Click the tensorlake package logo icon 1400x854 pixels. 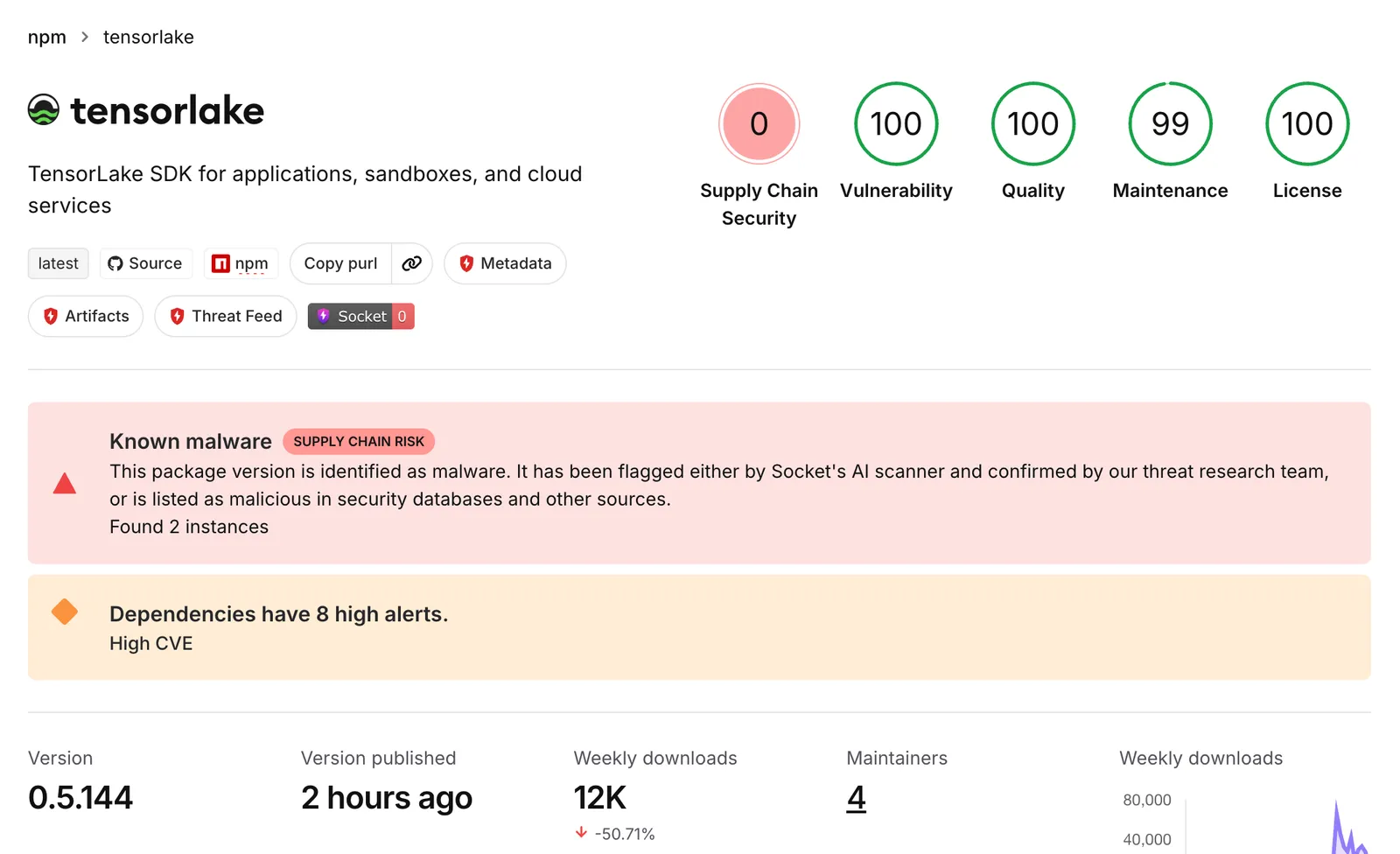click(44, 110)
